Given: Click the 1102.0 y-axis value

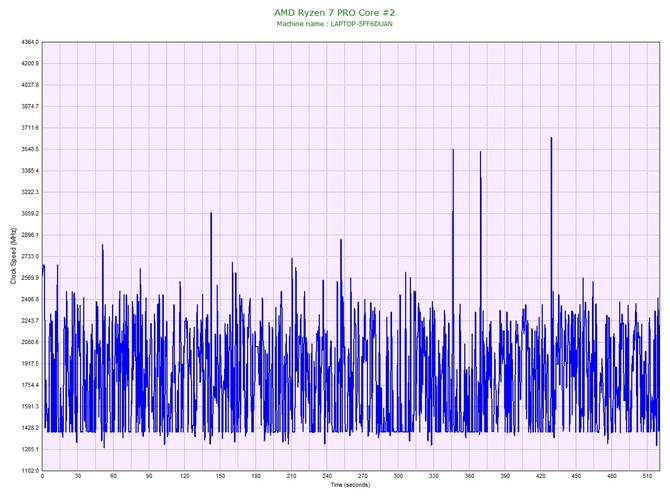Looking at the screenshot, I should point(30,471).
